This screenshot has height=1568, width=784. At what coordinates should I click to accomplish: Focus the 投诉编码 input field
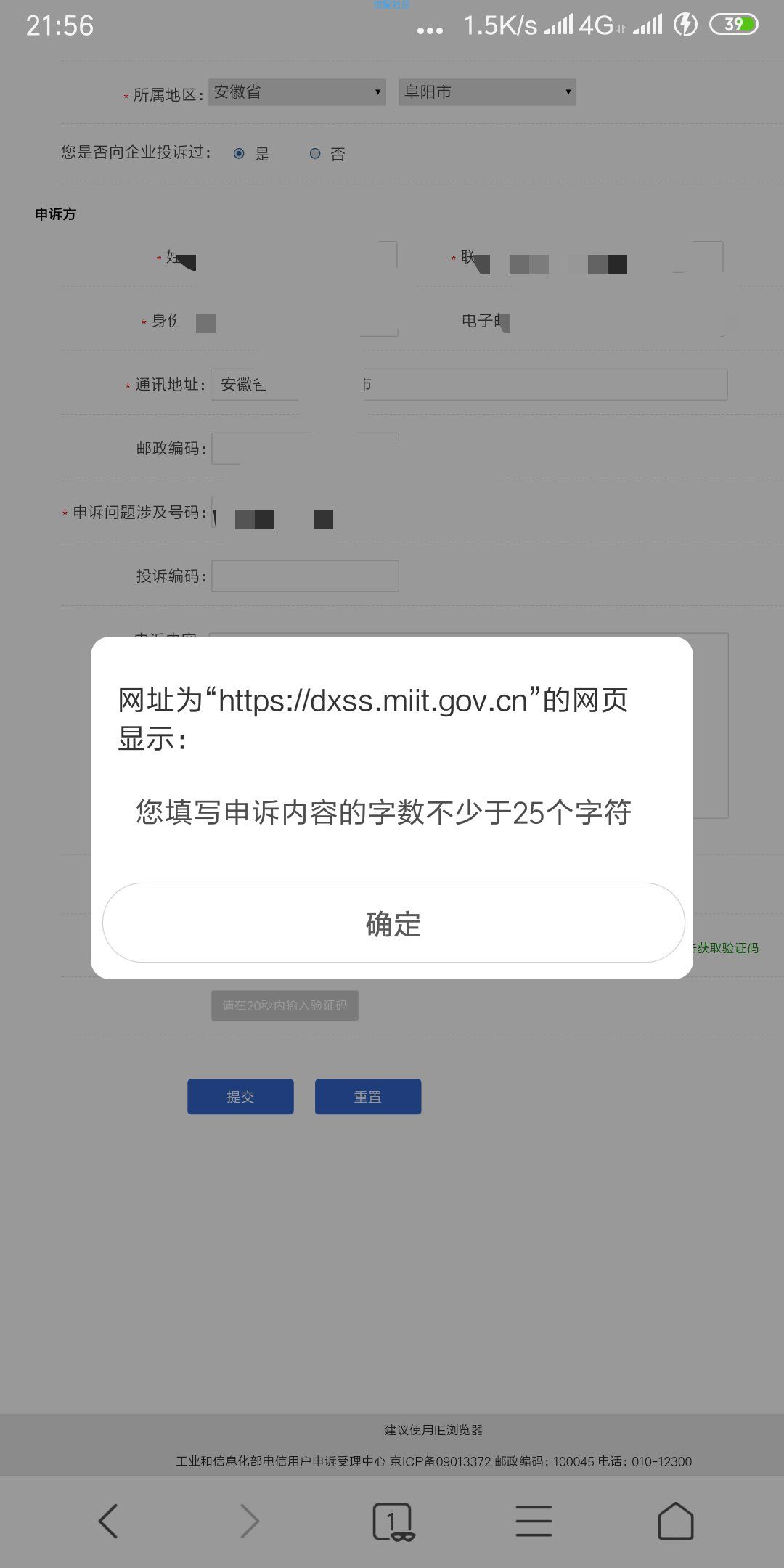[305, 576]
